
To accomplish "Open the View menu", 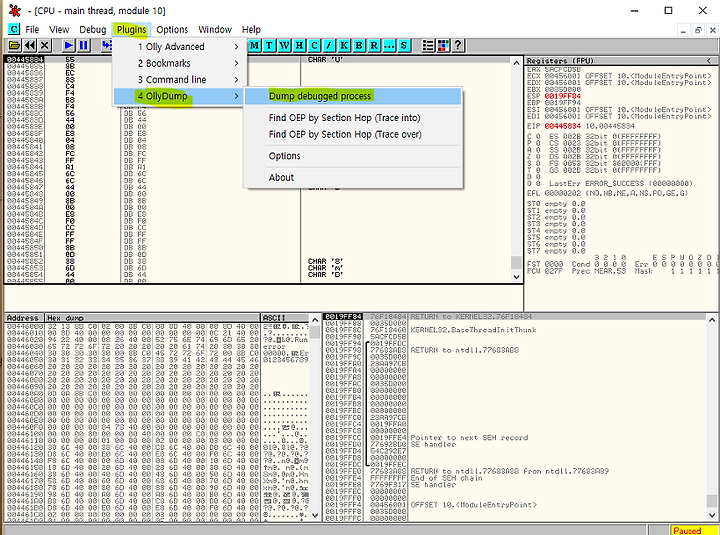I will click(59, 29).
